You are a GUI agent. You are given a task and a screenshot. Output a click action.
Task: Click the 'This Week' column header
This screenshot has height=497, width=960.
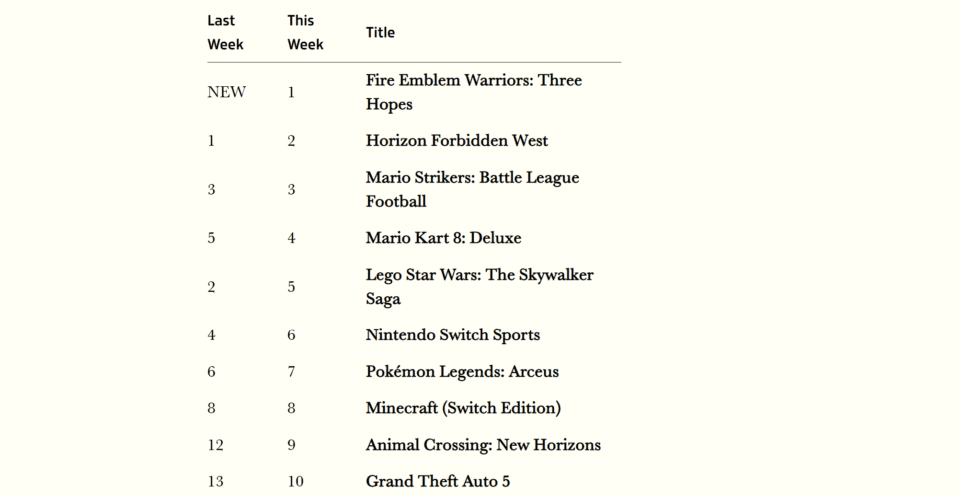306,32
